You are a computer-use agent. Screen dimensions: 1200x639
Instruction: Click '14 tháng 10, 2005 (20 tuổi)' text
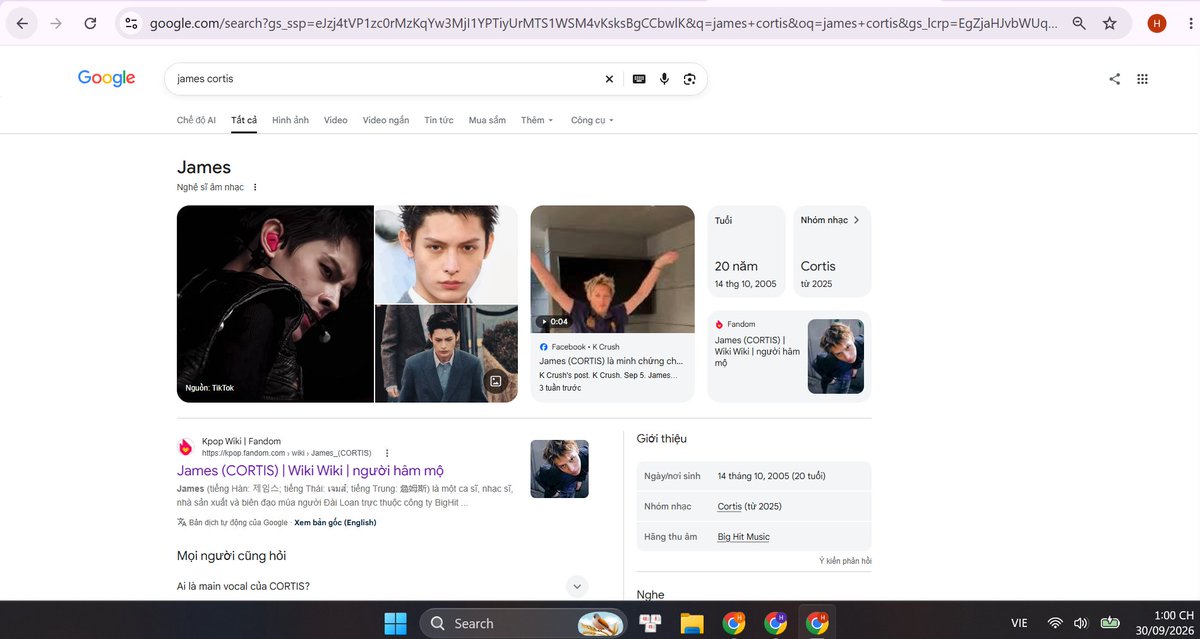coord(771,476)
